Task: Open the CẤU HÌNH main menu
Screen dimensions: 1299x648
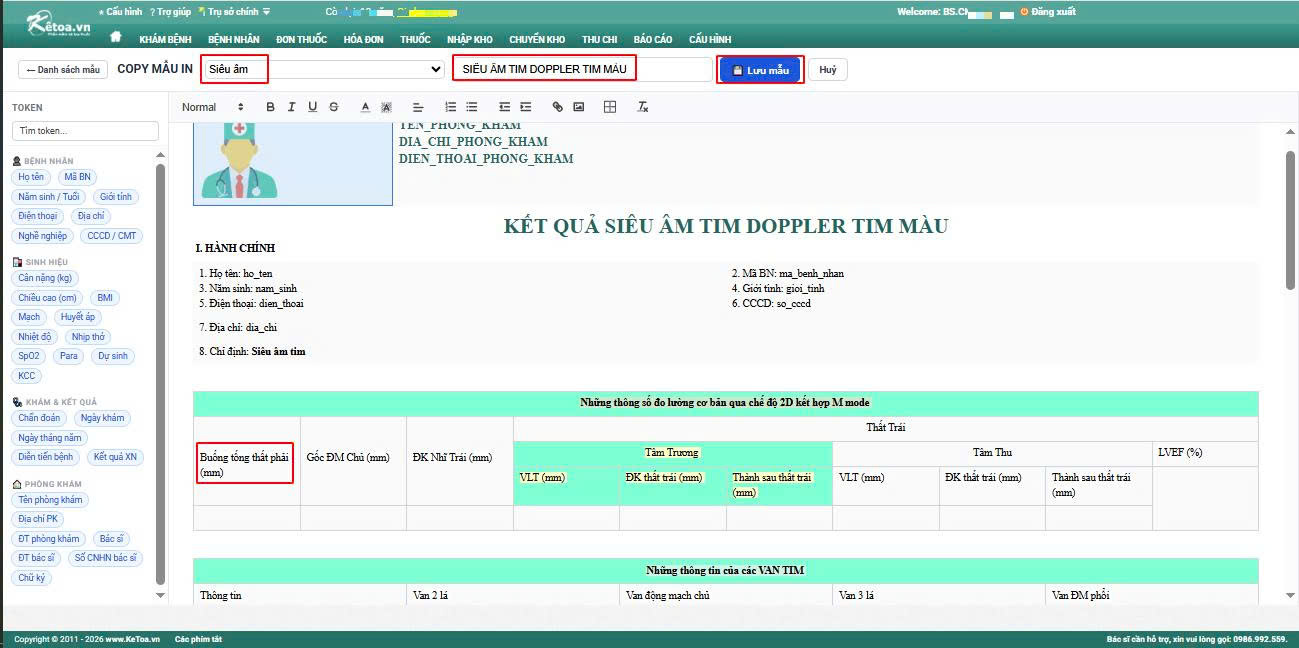Action: point(710,39)
